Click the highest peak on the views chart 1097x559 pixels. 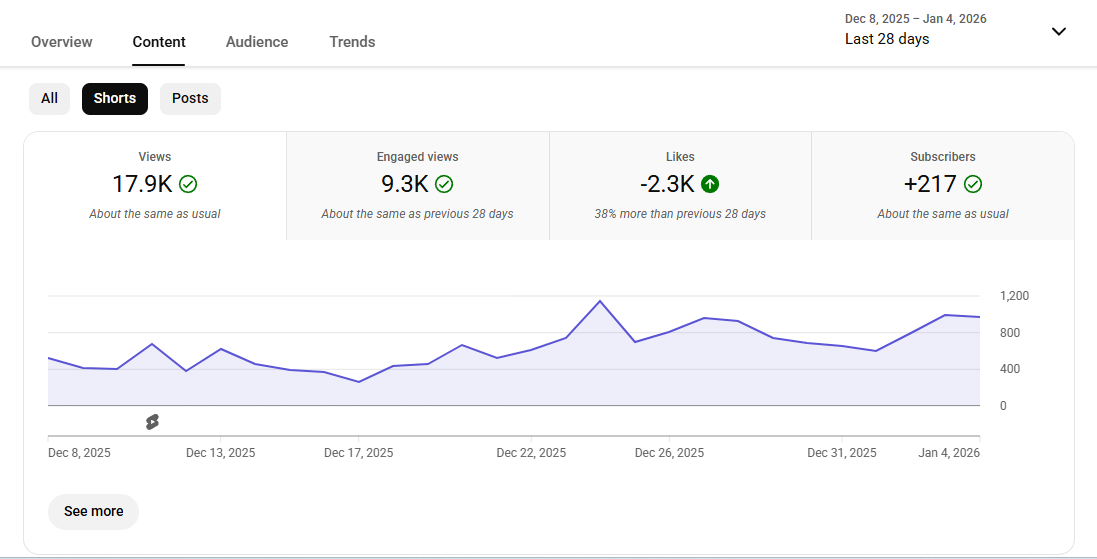tap(599, 301)
